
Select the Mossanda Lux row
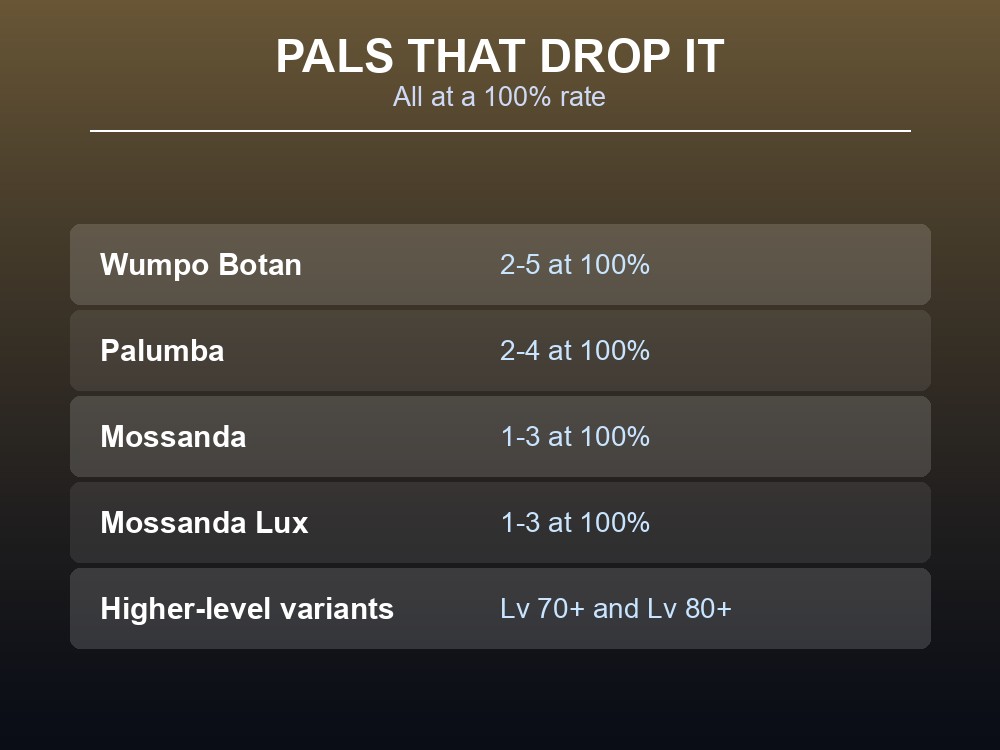pos(500,522)
